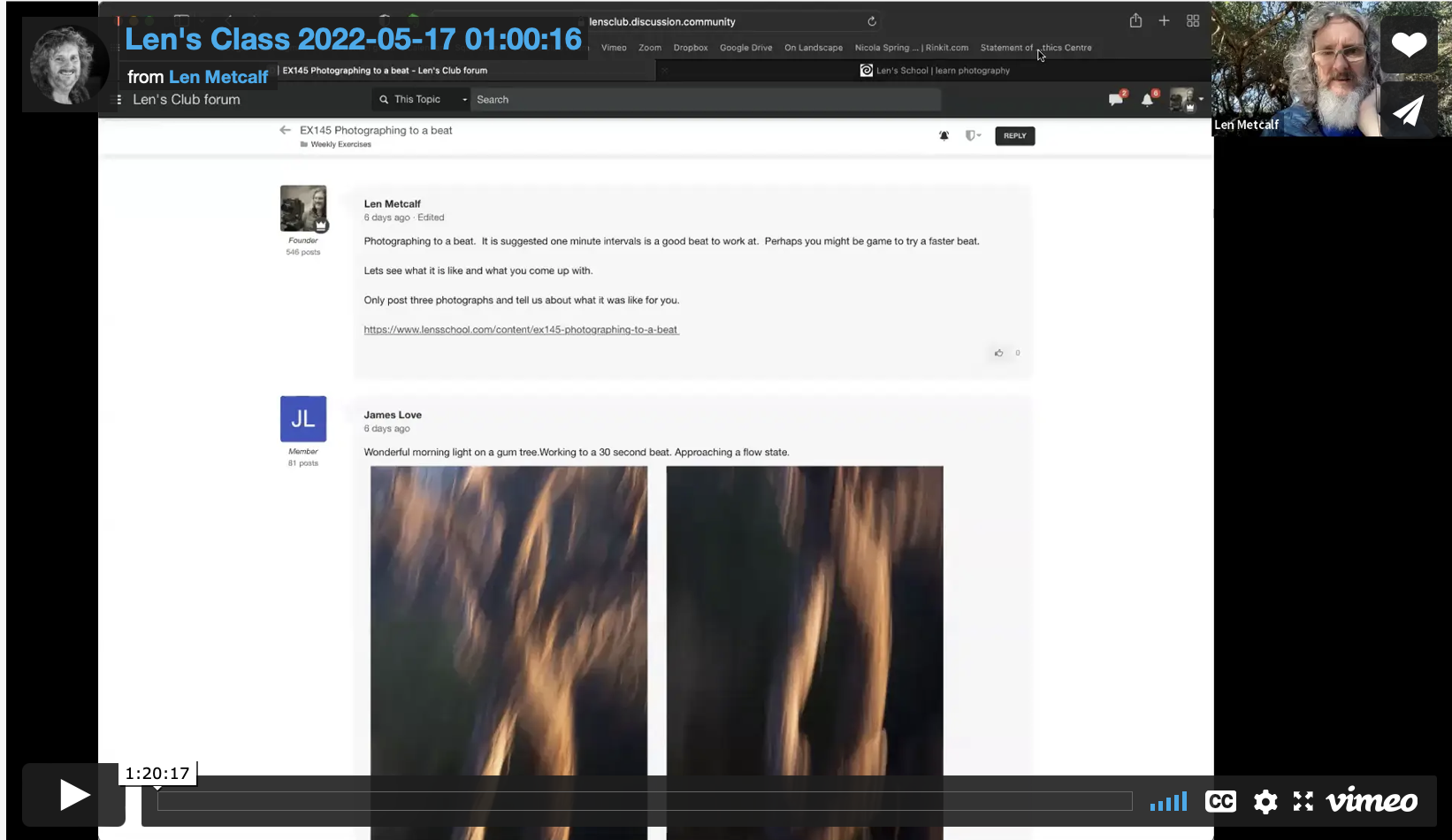
Task: Open James Love profile name
Action: click(393, 415)
